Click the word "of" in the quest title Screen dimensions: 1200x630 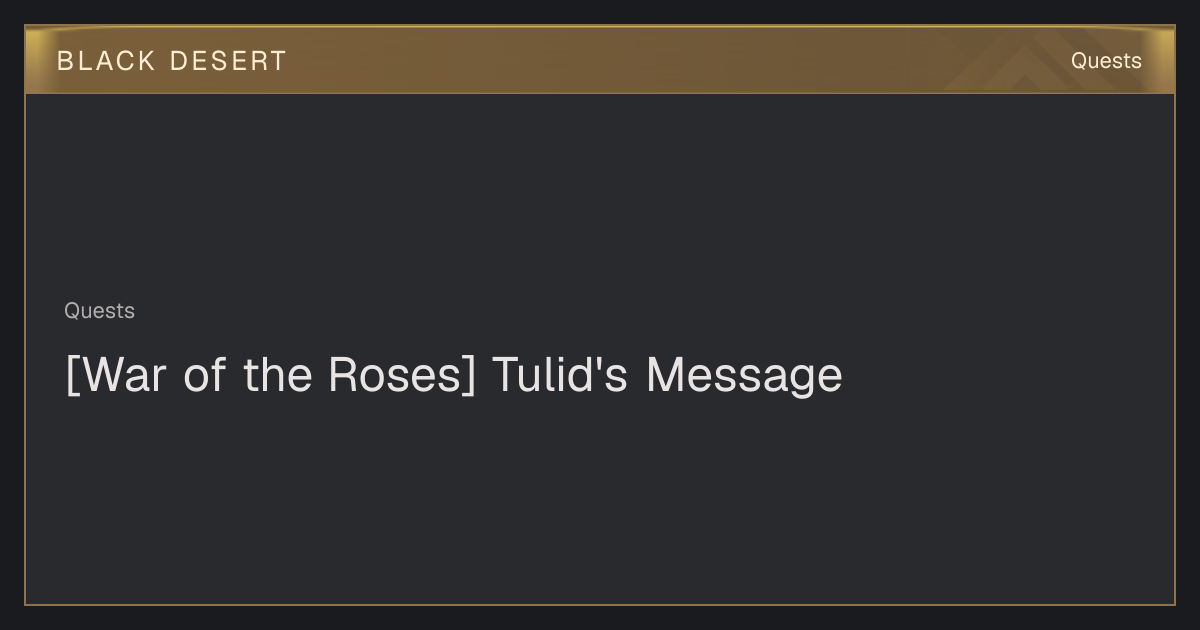pos(205,375)
